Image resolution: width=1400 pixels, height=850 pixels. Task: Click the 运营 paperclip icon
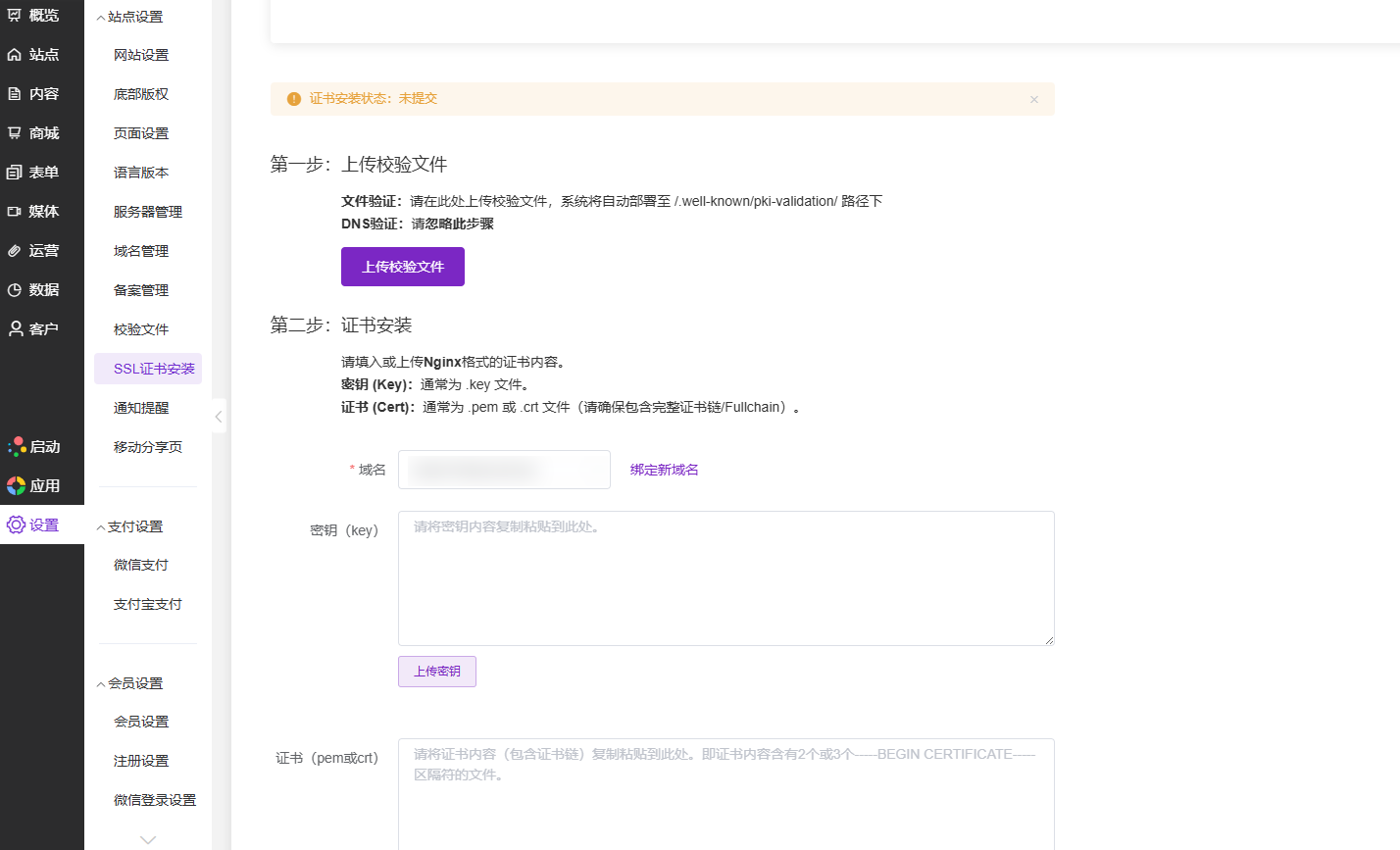[15, 251]
